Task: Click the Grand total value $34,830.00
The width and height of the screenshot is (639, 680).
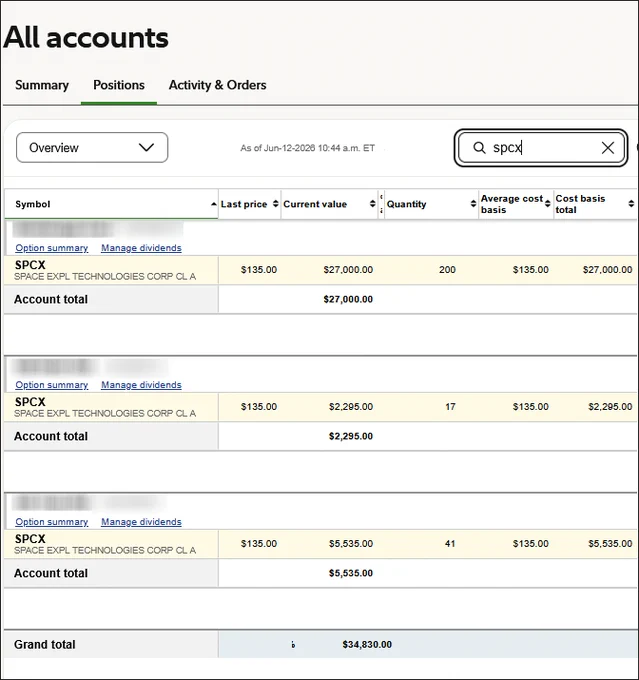Action: point(367,645)
